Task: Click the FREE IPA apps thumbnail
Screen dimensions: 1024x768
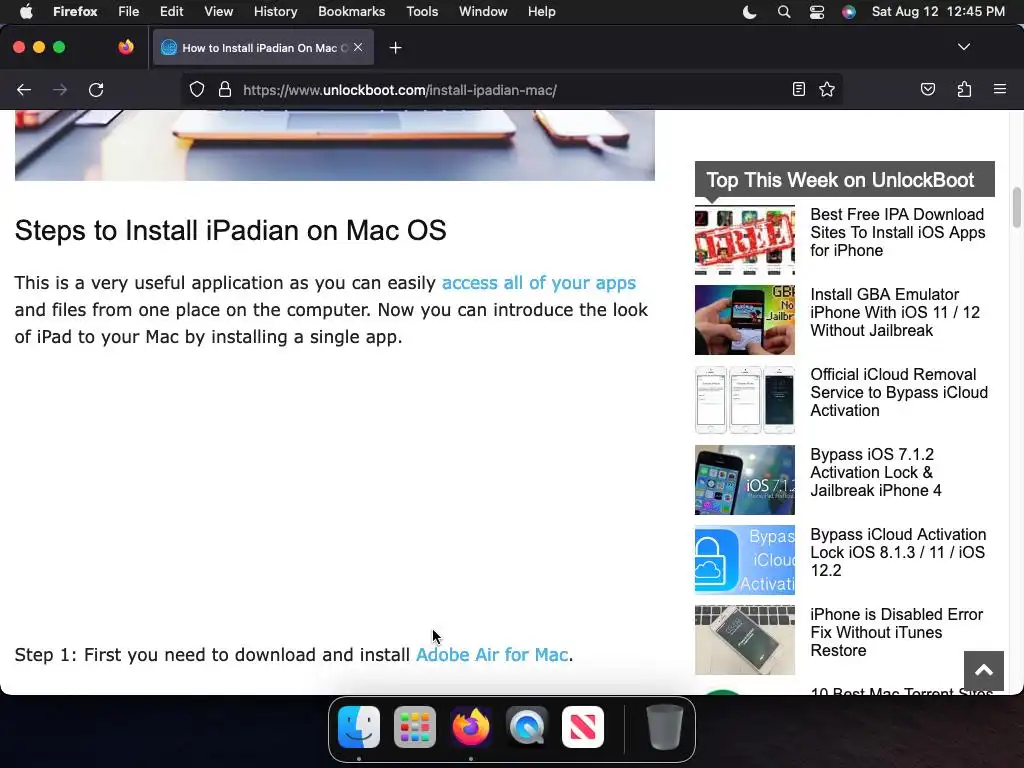Action: pyautogui.click(x=744, y=240)
